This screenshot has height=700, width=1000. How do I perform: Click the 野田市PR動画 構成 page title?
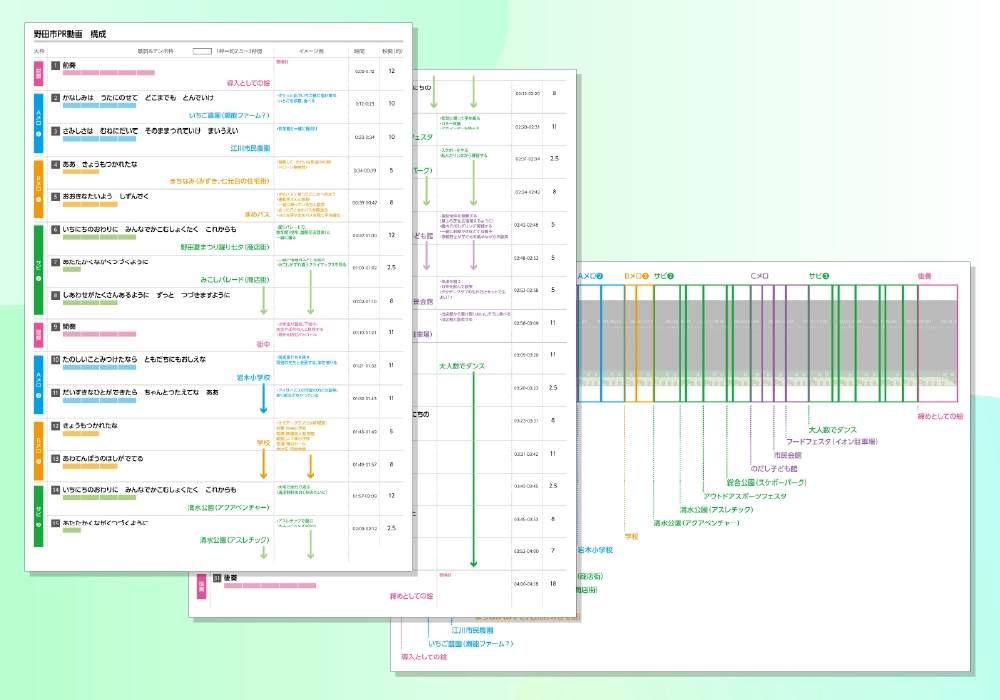[x=76, y=35]
